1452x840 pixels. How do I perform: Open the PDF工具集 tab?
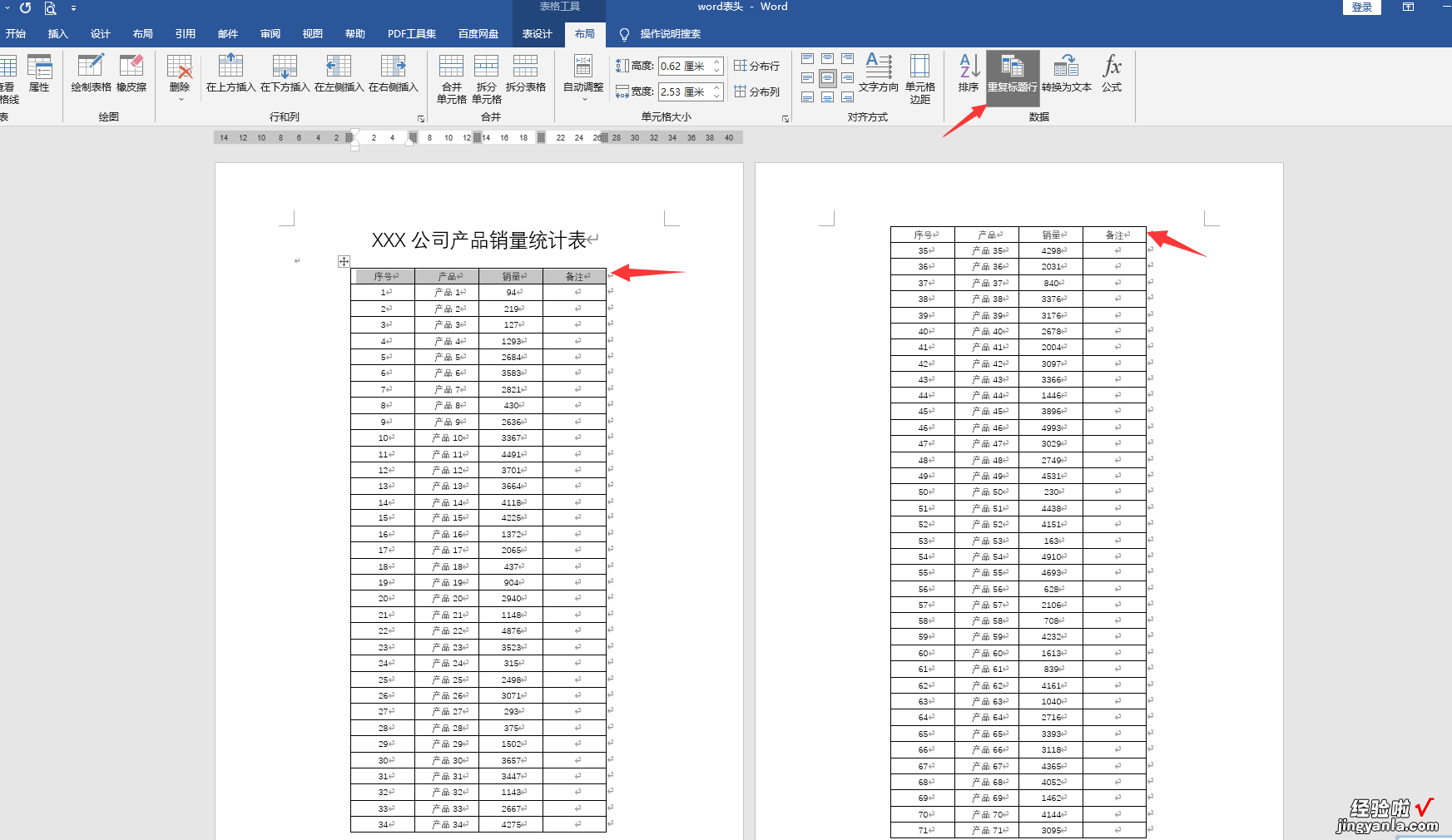click(412, 34)
